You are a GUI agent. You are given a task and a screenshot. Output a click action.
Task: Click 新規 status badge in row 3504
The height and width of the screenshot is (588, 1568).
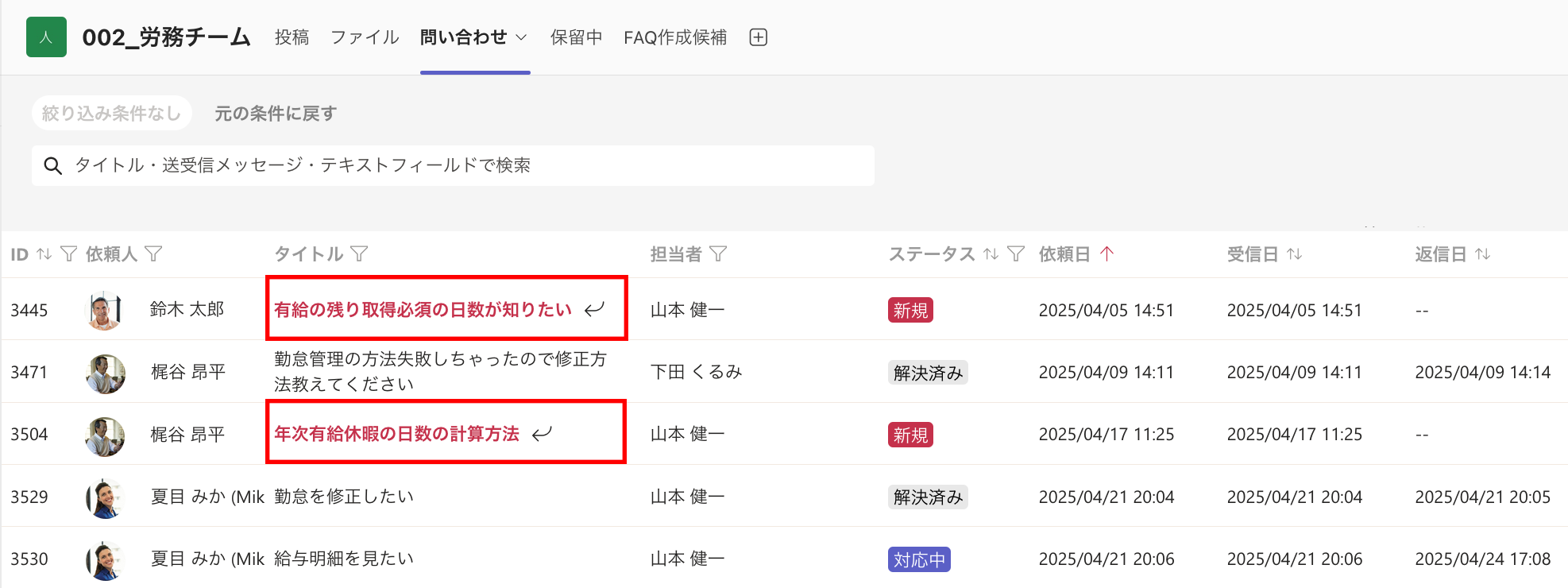[910, 435]
